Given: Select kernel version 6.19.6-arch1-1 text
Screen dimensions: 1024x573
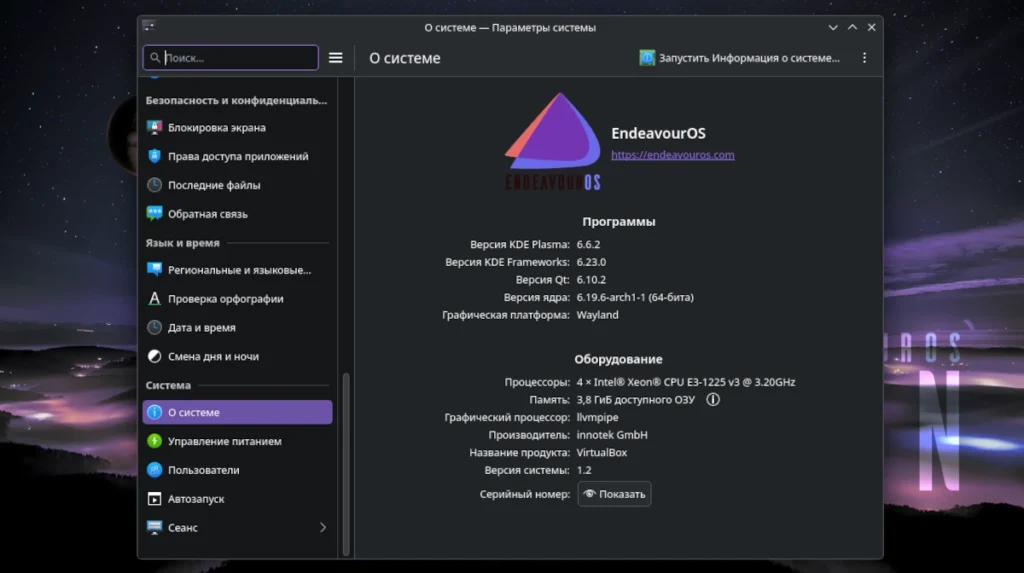Looking at the screenshot, I should tap(635, 297).
